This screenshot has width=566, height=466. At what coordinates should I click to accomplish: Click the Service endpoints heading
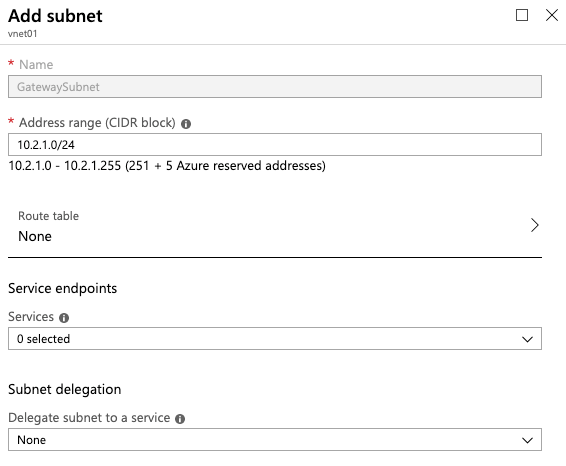[62, 288]
